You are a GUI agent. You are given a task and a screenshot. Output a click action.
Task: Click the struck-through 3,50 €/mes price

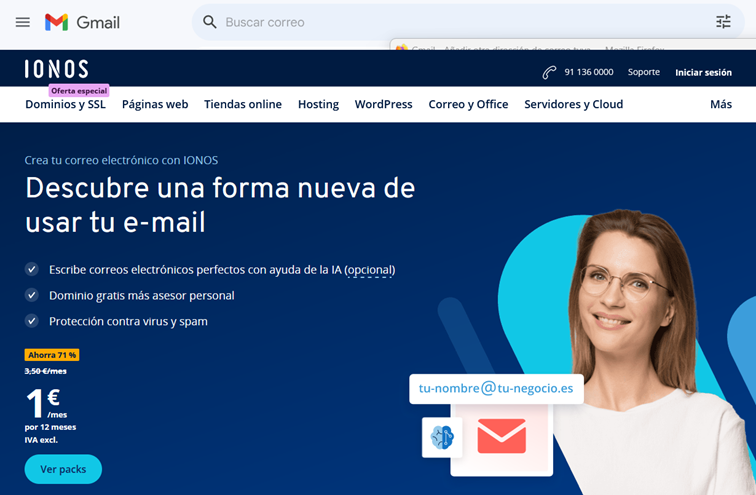tap(46, 371)
